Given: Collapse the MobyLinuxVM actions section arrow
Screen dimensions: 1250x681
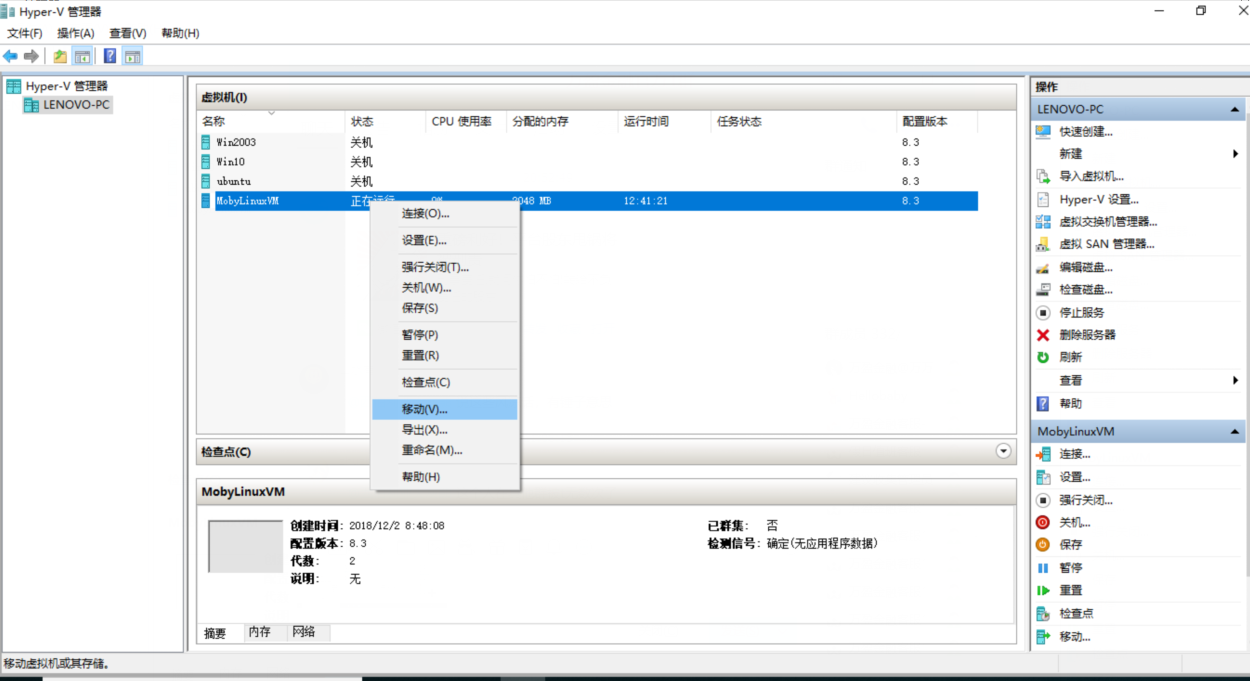Looking at the screenshot, I should pos(1235,432).
